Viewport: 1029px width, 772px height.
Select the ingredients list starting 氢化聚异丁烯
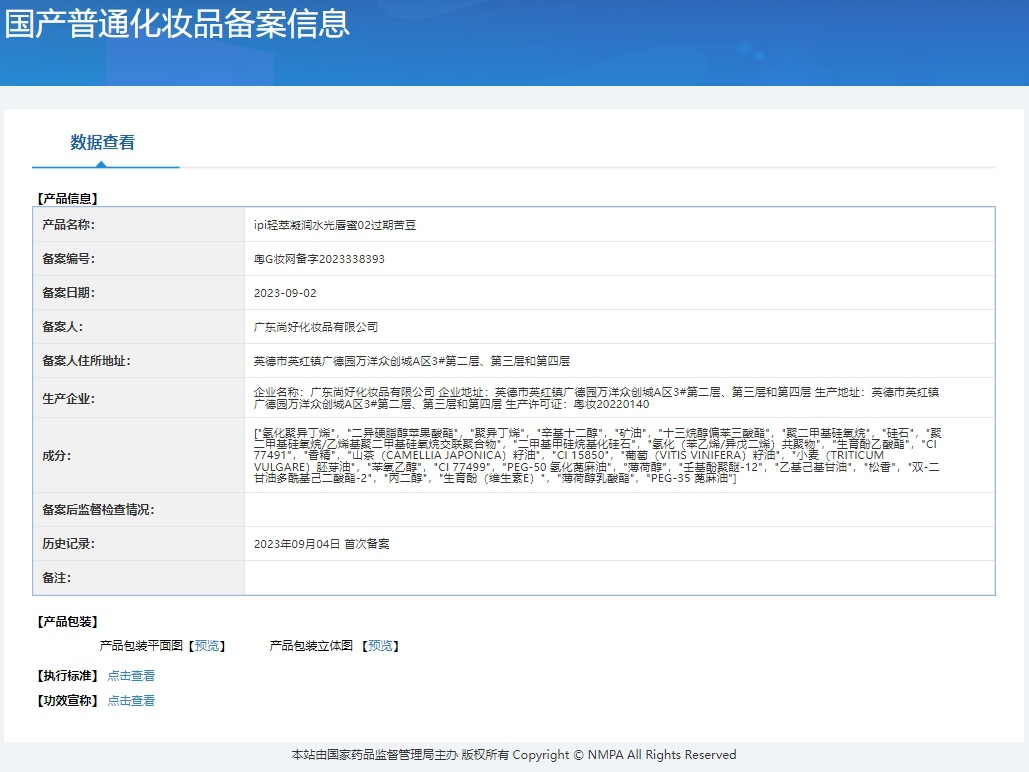pos(597,456)
